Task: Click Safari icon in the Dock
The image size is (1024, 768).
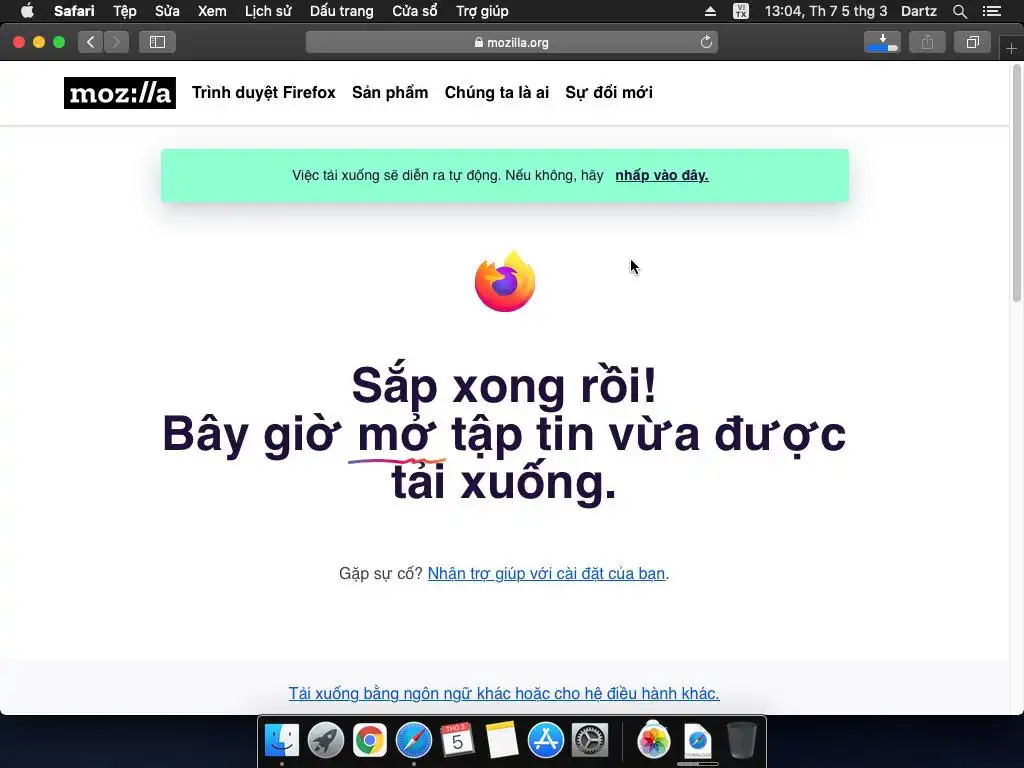Action: (413, 741)
